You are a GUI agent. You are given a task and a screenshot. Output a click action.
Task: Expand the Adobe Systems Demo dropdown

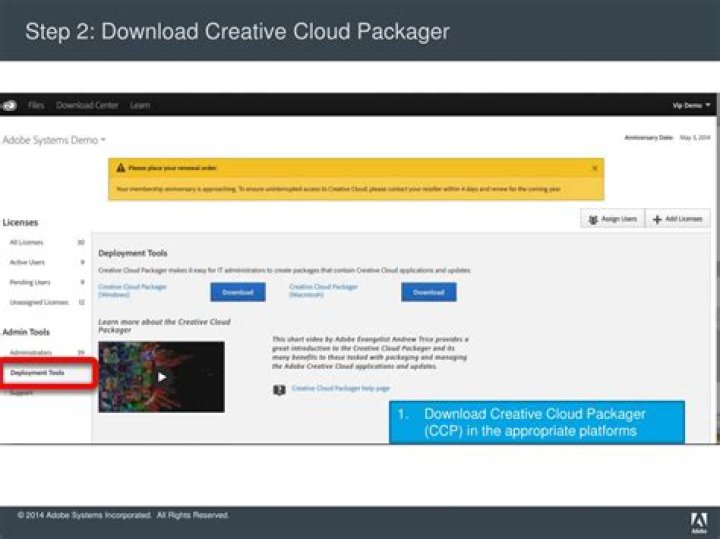(x=54, y=140)
